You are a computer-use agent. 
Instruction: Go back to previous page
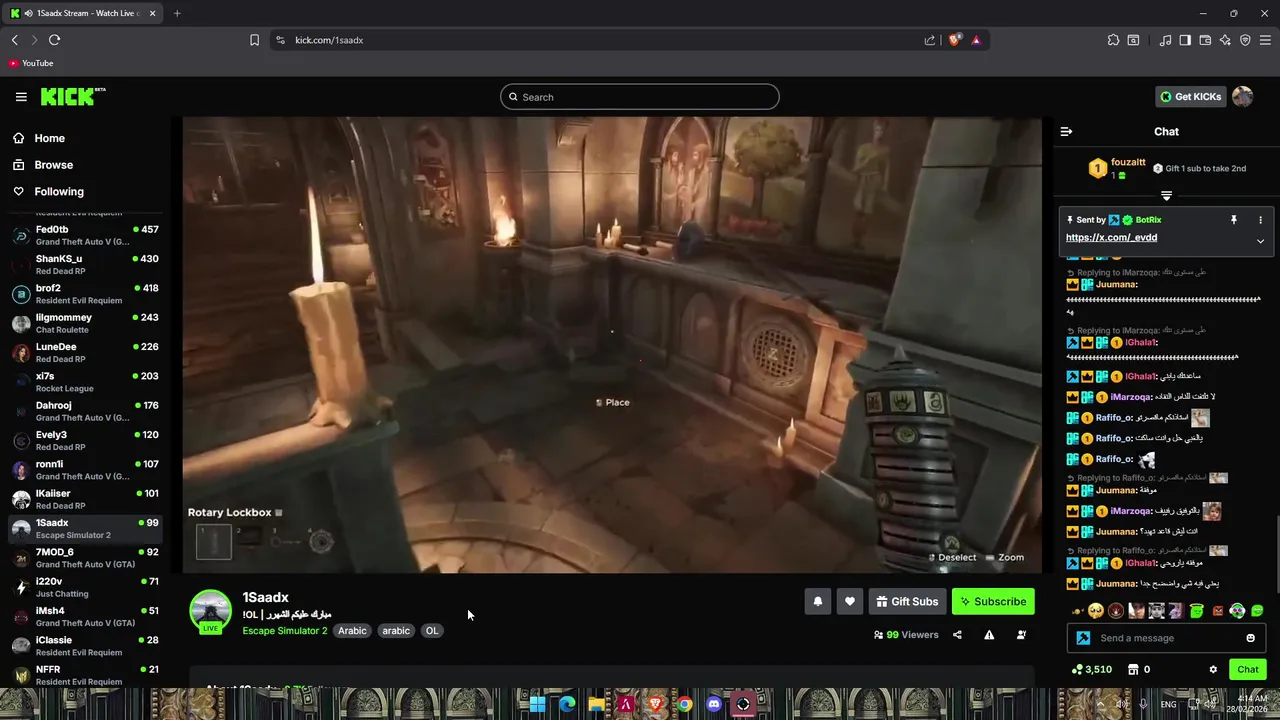(x=14, y=40)
